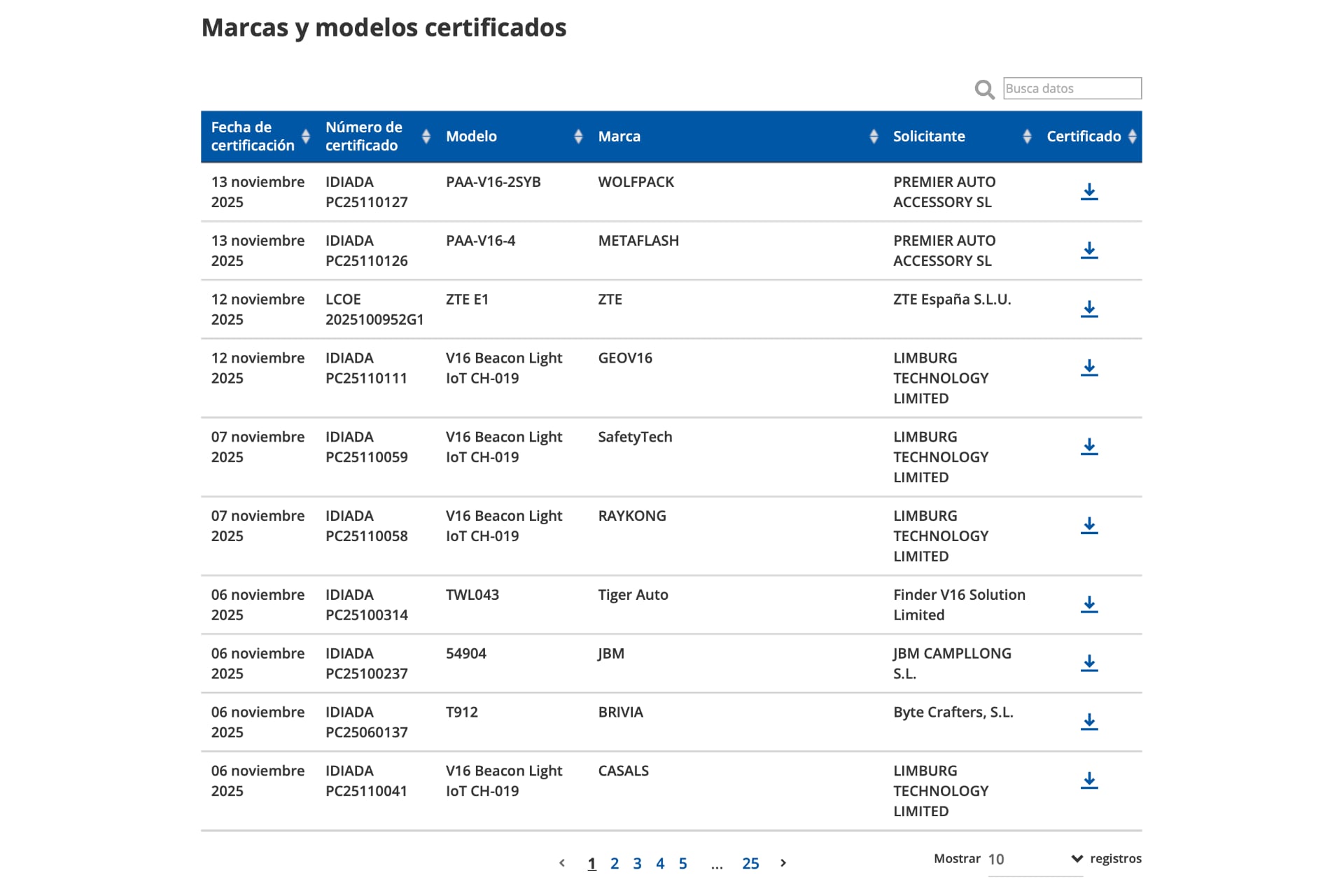The image size is (1344, 896).
Task: Download certificate for BRIVIA T912
Action: (1089, 722)
